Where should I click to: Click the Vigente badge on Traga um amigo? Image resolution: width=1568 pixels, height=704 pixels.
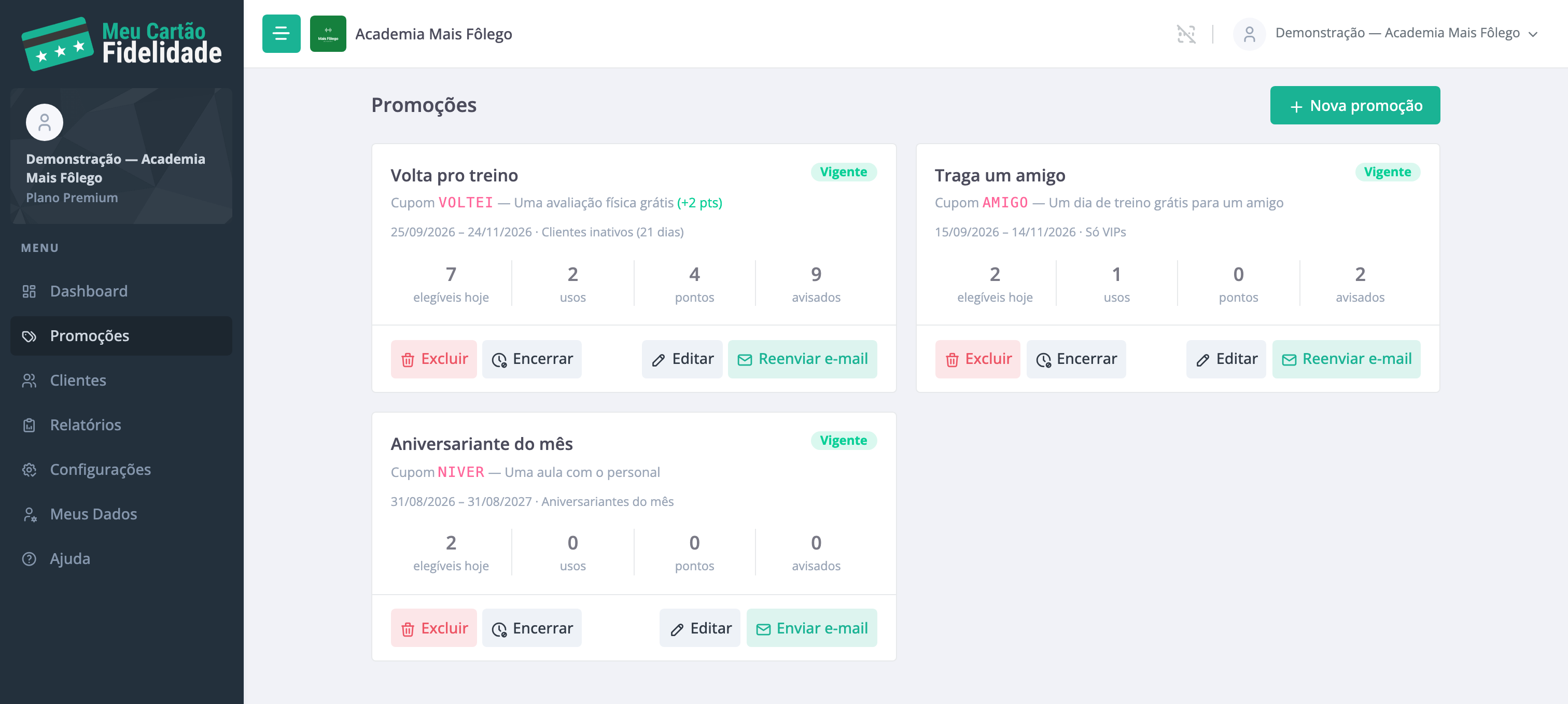1387,172
